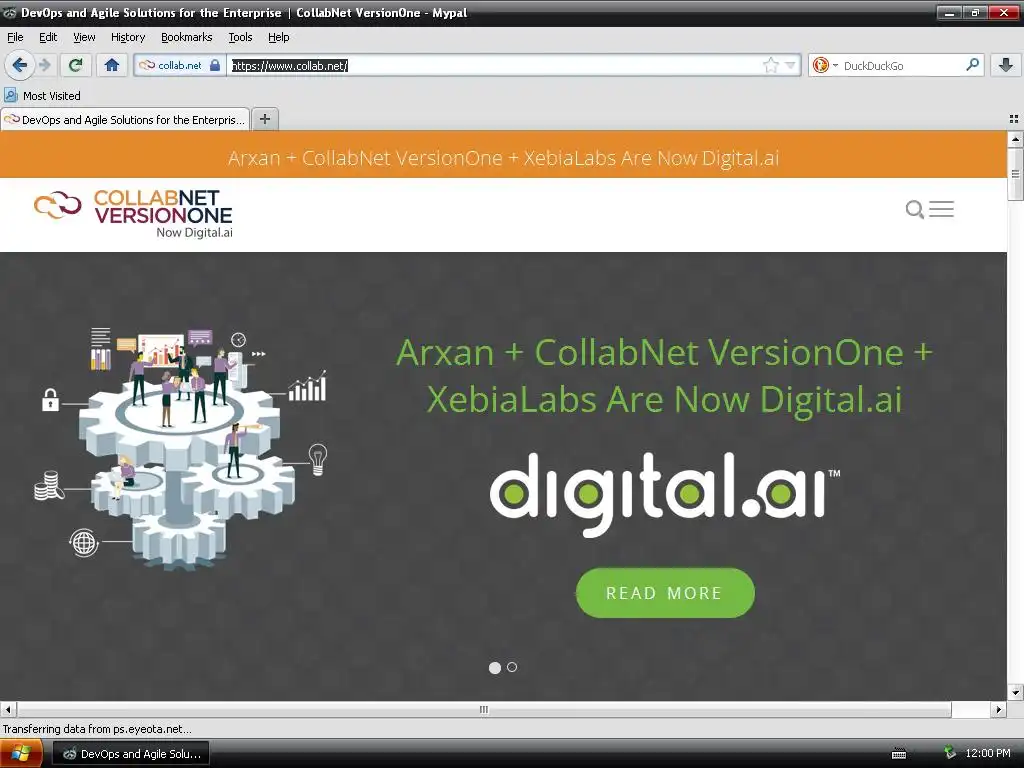This screenshot has height=768, width=1024.
Task: Open the URL history dropdown arrow
Action: pos(790,65)
